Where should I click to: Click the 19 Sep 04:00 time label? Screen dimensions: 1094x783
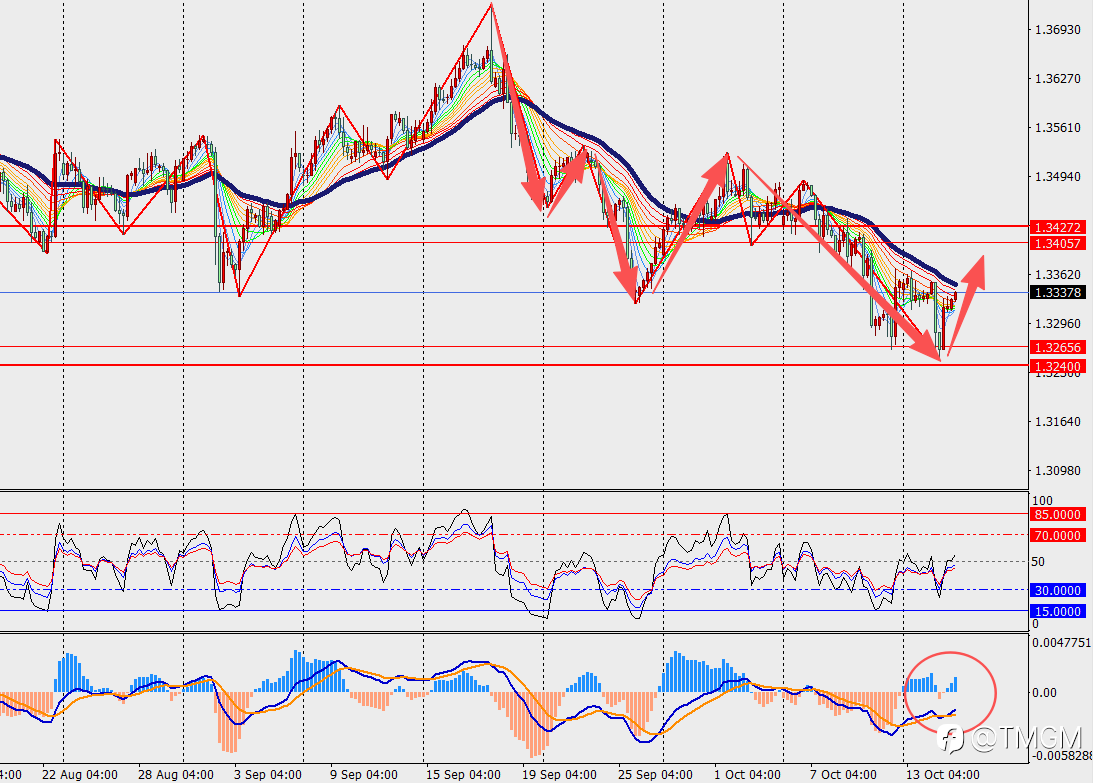point(560,775)
